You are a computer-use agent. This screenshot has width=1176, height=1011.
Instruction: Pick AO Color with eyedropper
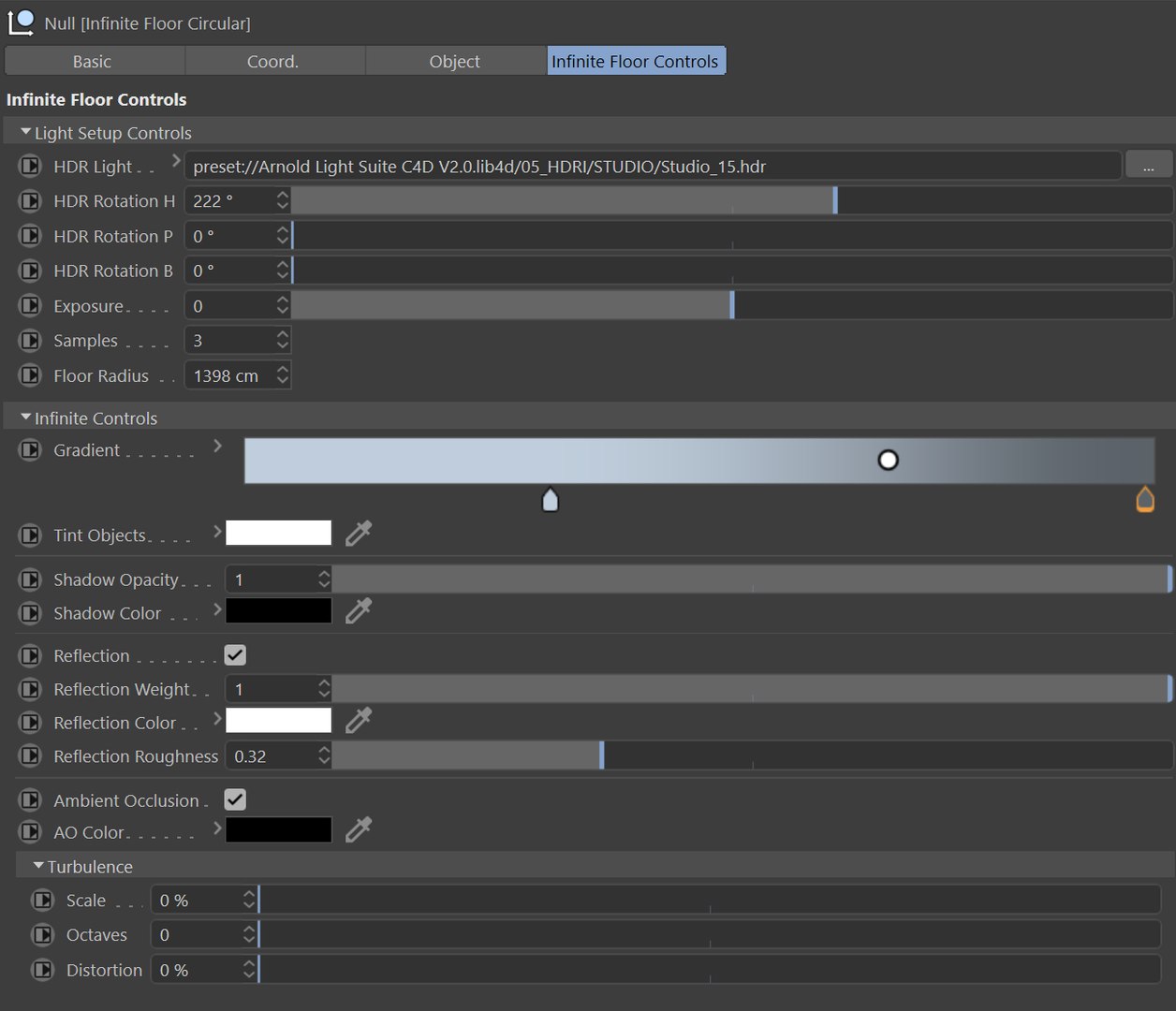click(359, 830)
